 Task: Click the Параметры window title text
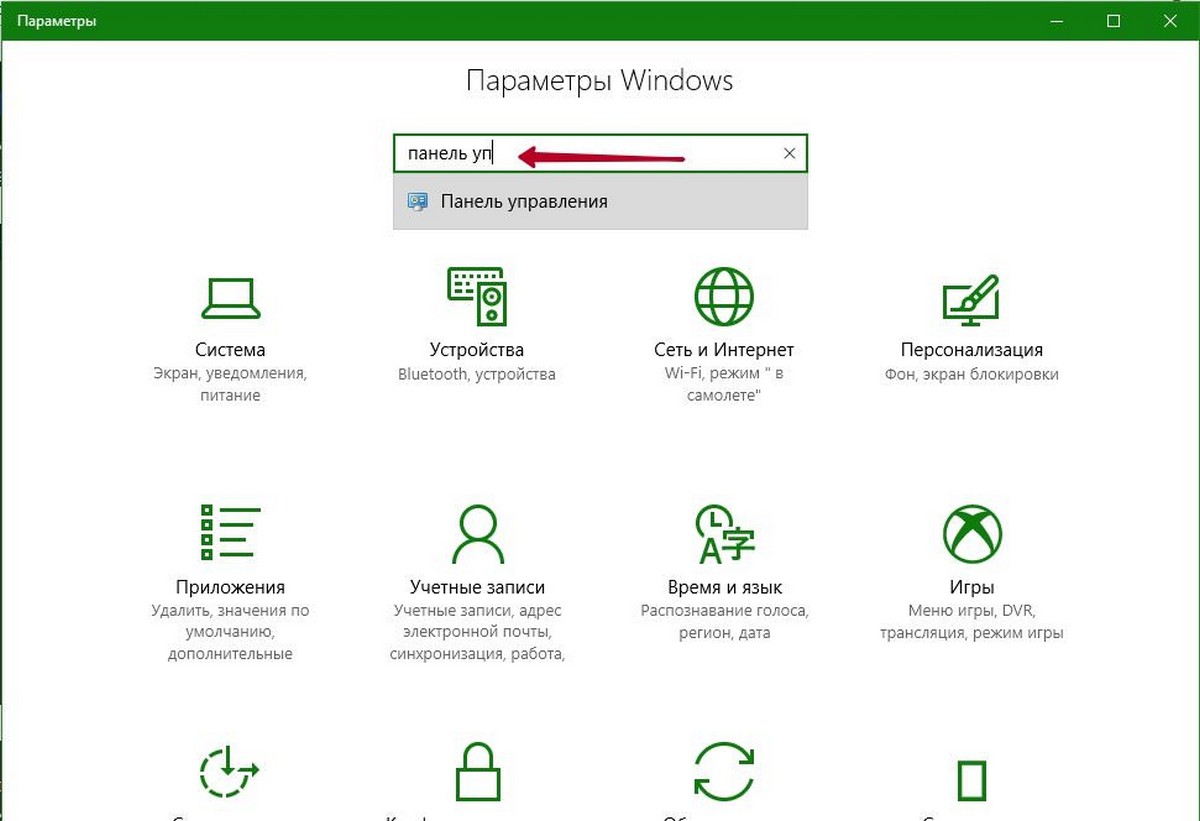pyautogui.click(x=55, y=20)
